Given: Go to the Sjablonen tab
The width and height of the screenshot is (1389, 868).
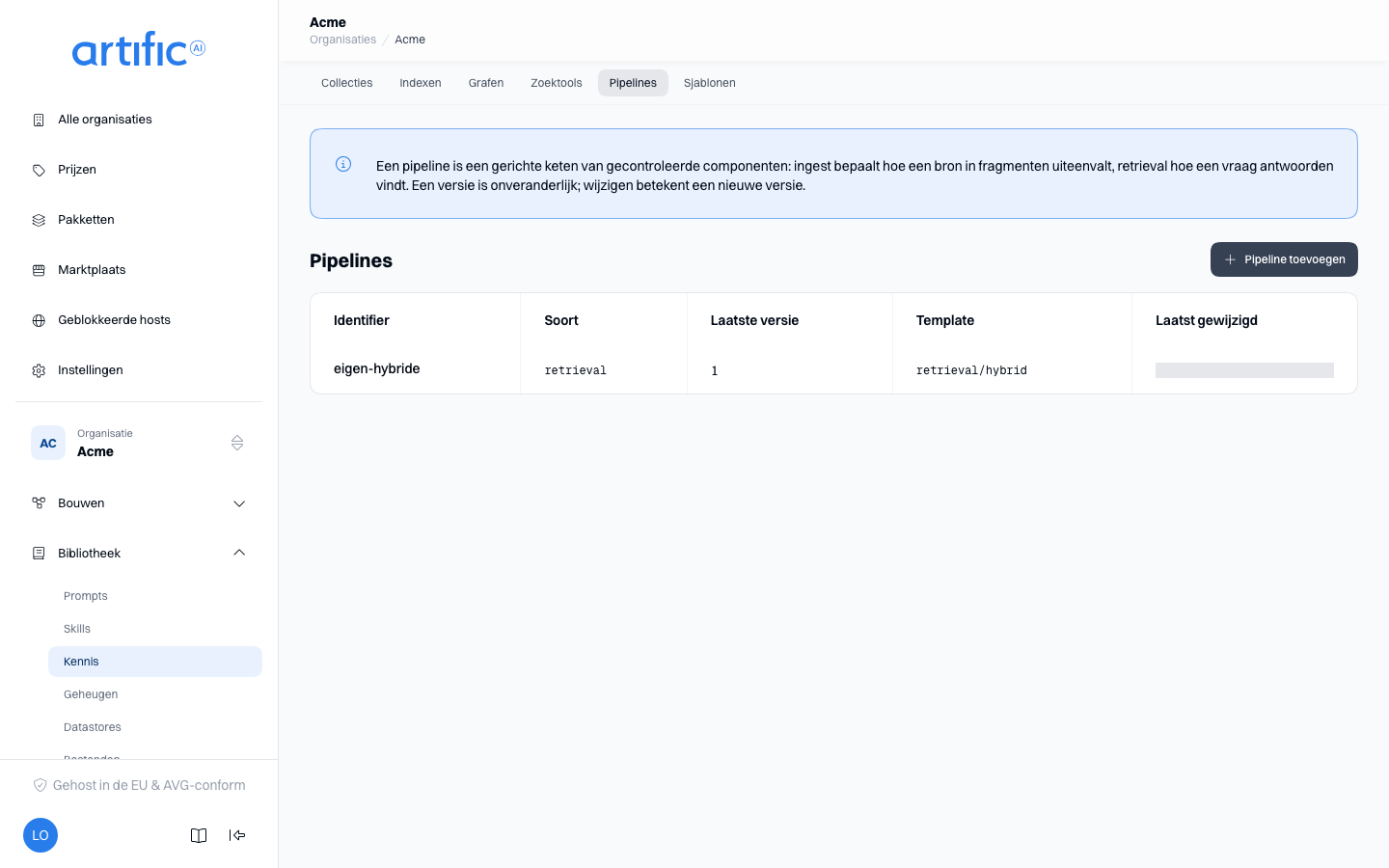Looking at the screenshot, I should click(x=710, y=83).
